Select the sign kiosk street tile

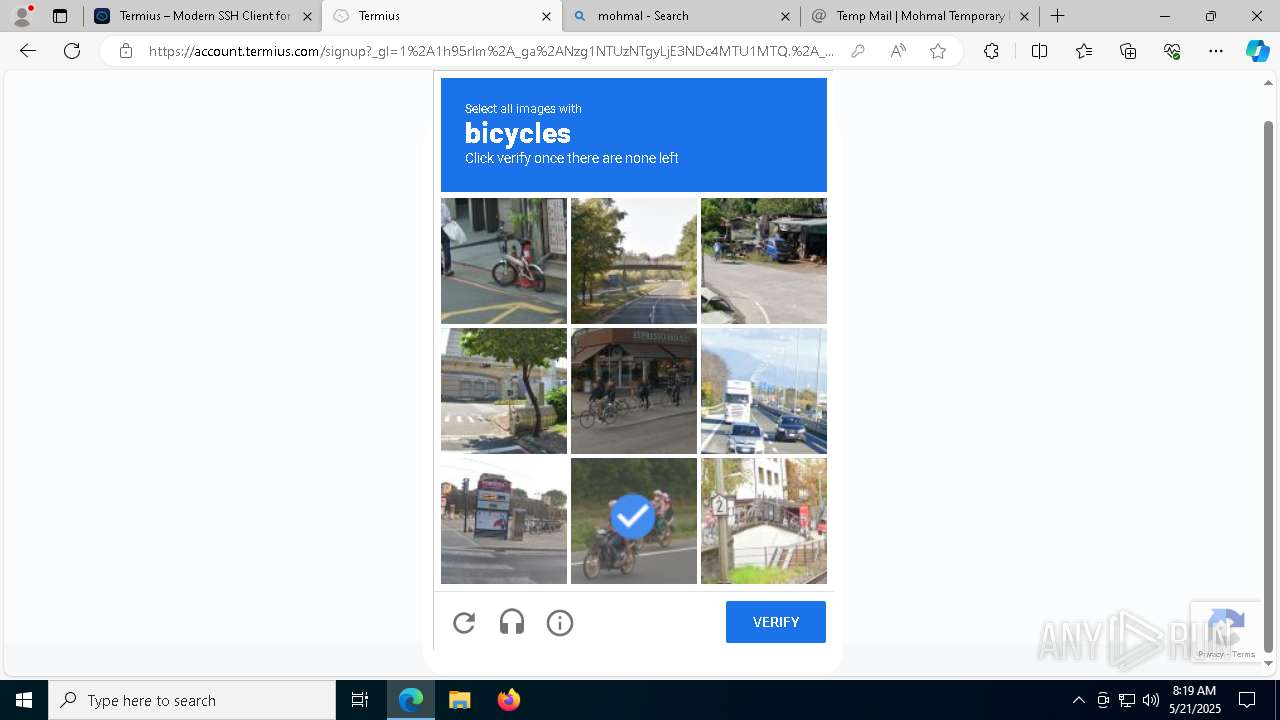pyautogui.click(x=504, y=521)
